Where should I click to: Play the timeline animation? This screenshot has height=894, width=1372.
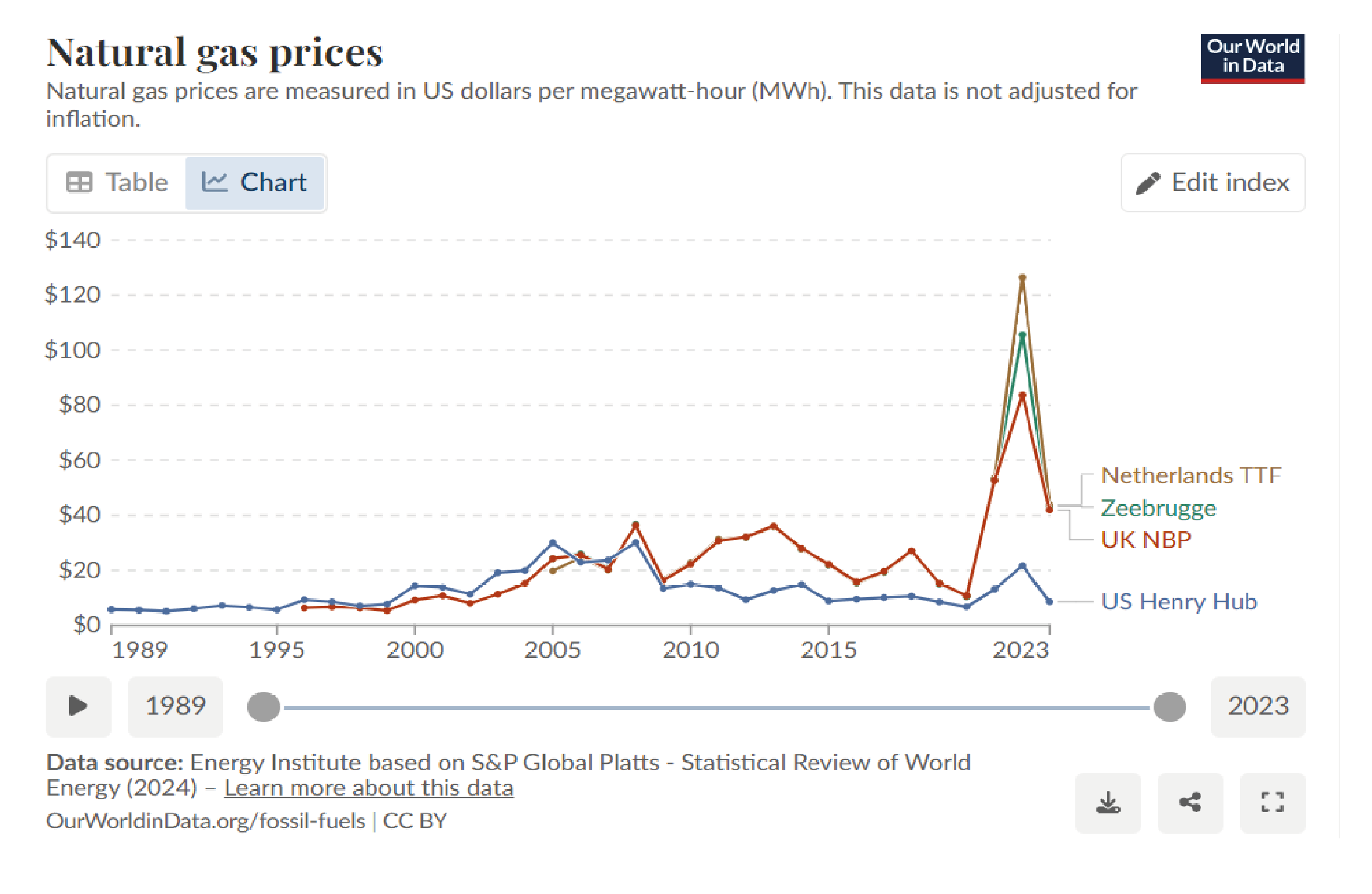(78, 706)
